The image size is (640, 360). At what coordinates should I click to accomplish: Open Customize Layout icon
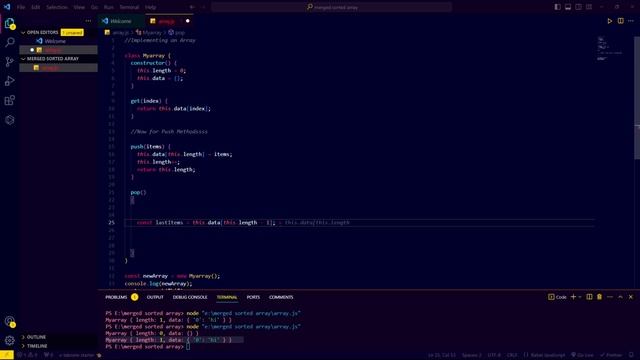589,7
